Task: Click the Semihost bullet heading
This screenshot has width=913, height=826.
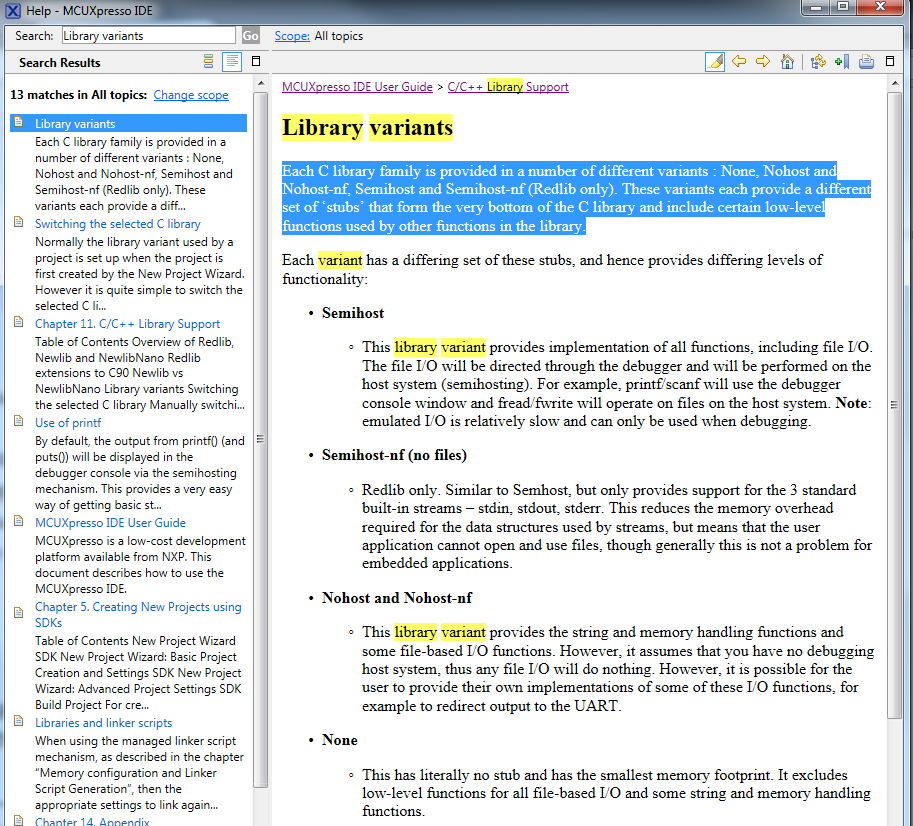Action: pyautogui.click(x=353, y=313)
